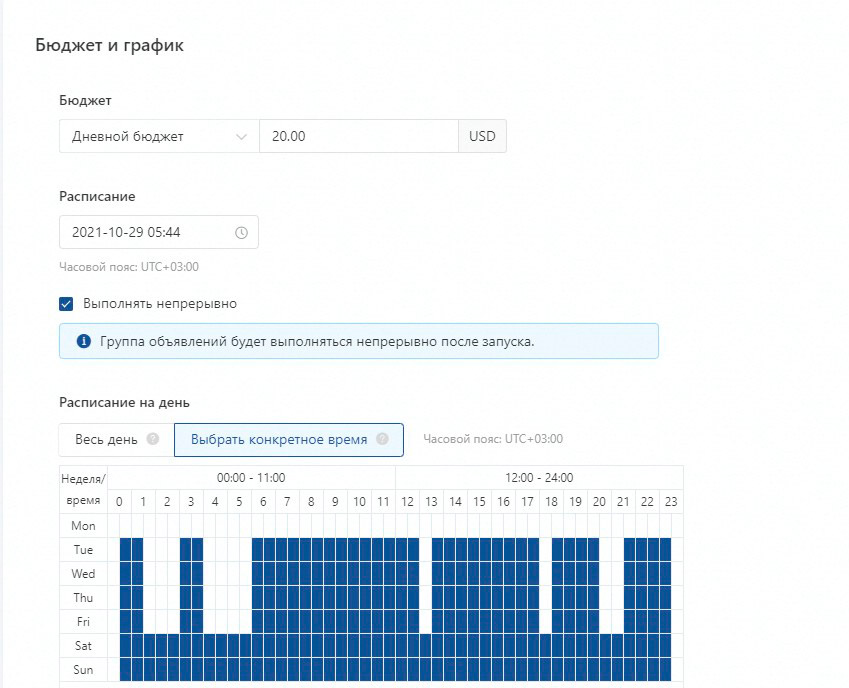Switch to the 'Весь день' tab
849x688 pixels.
(107, 439)
